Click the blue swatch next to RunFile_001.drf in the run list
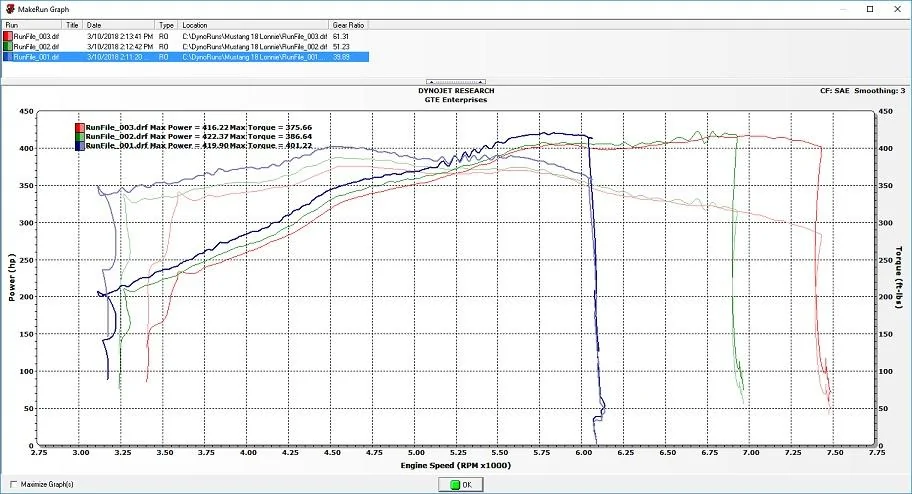The height and width of the screenshot is (494, 912). [x=8, y=57]
